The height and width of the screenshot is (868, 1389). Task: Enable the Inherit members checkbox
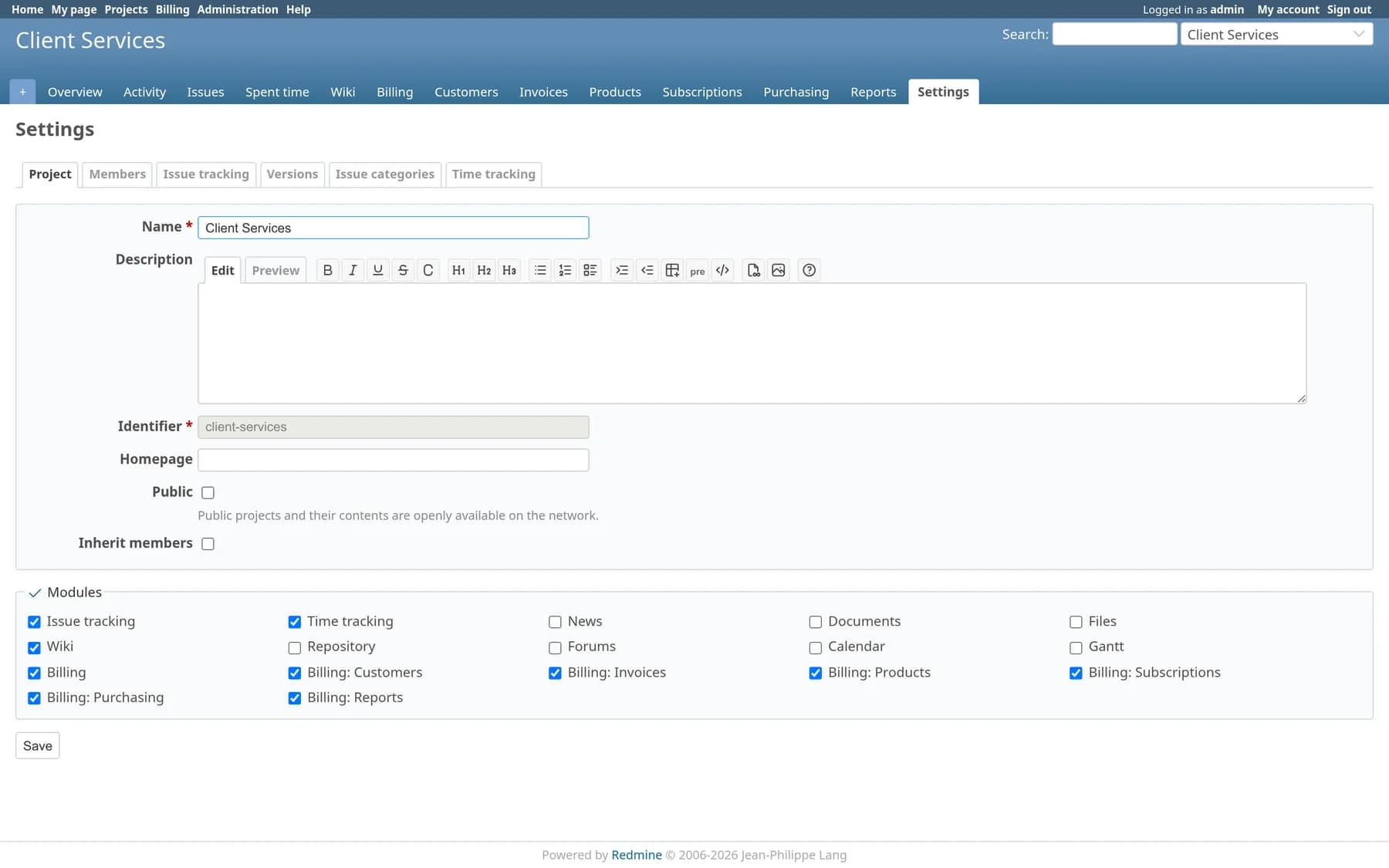coord(208,544)
